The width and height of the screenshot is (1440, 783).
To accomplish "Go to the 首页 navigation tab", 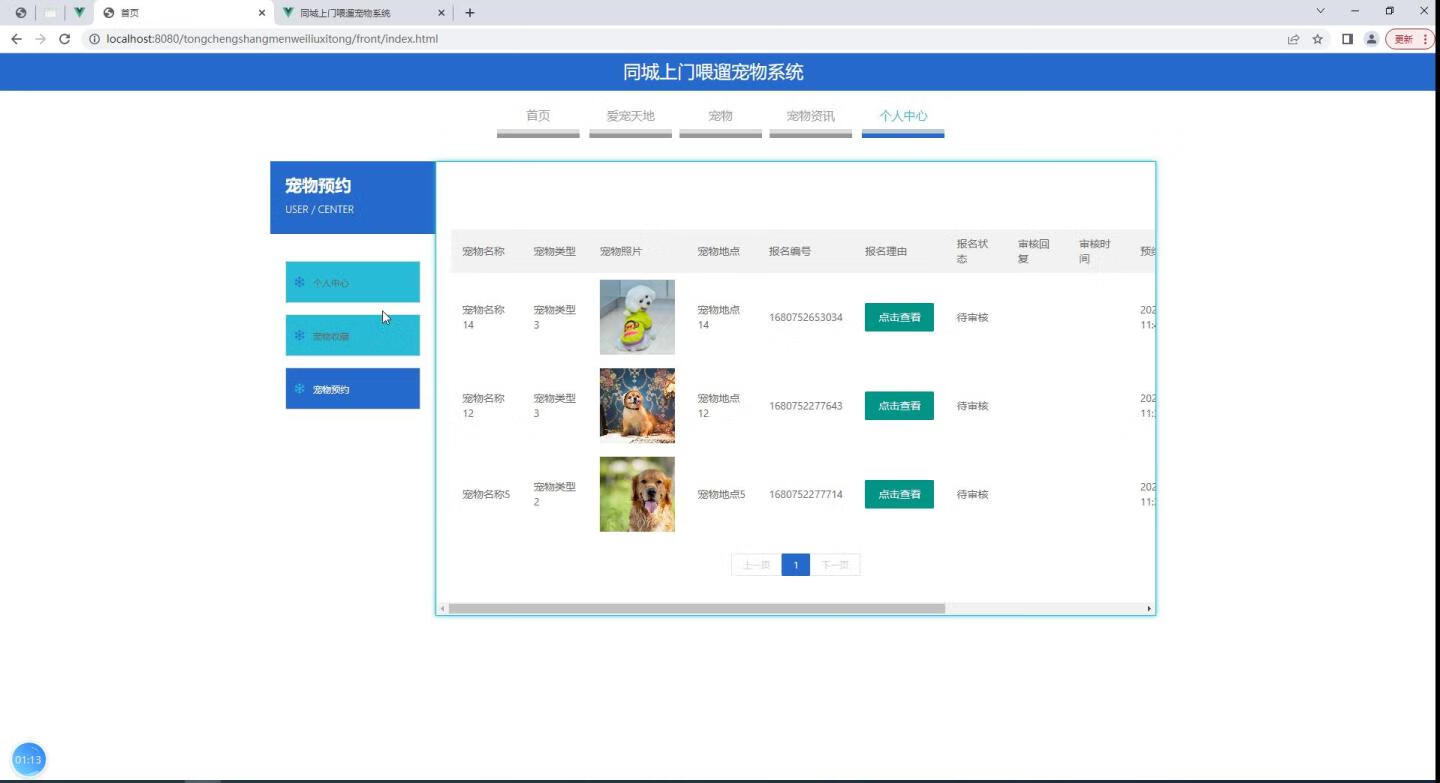I will [x=538, y=116].
